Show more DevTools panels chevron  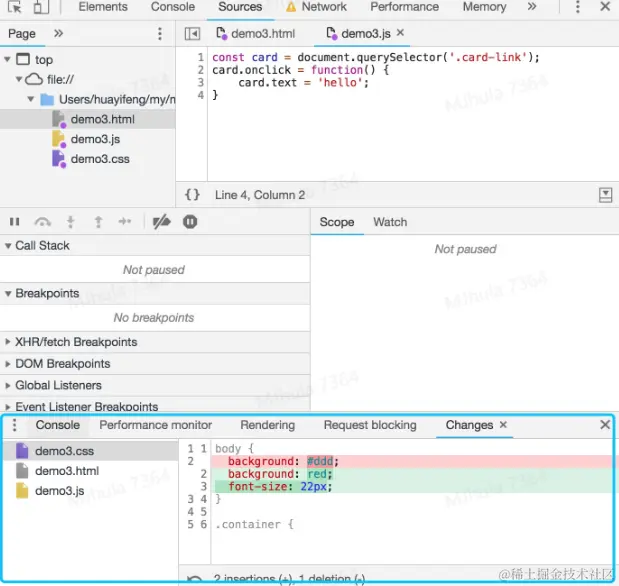tap(532, 7)
